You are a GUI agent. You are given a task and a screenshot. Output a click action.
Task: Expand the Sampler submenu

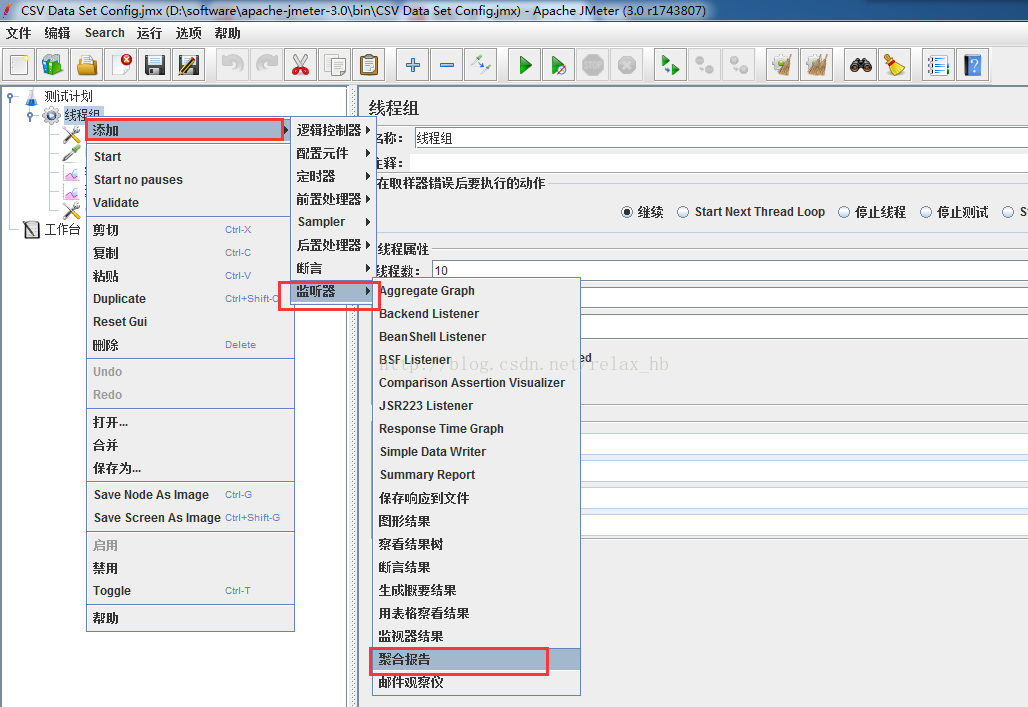tap(333, 222)
